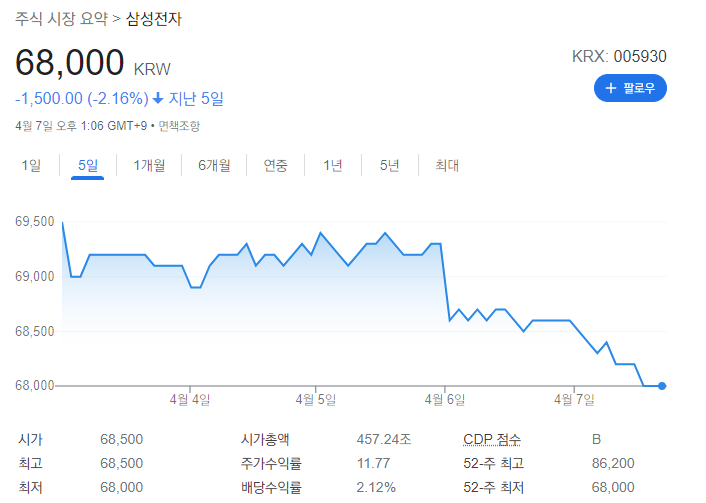Click the 4월 7일 axis label
Viewport: 706px width, 503px height.
pos(574,399)
